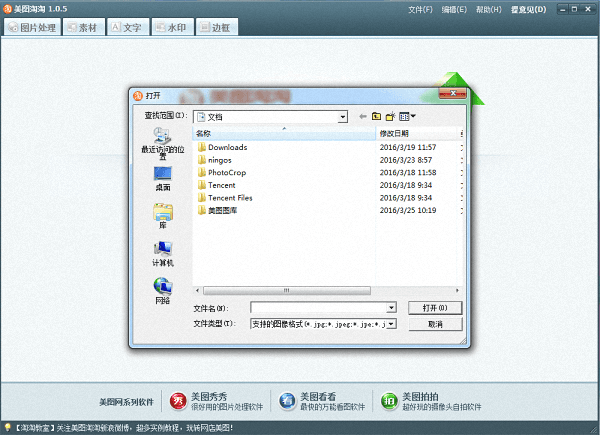Open the 美图看看 software link
600x435 pixels.
coord(321,401)
